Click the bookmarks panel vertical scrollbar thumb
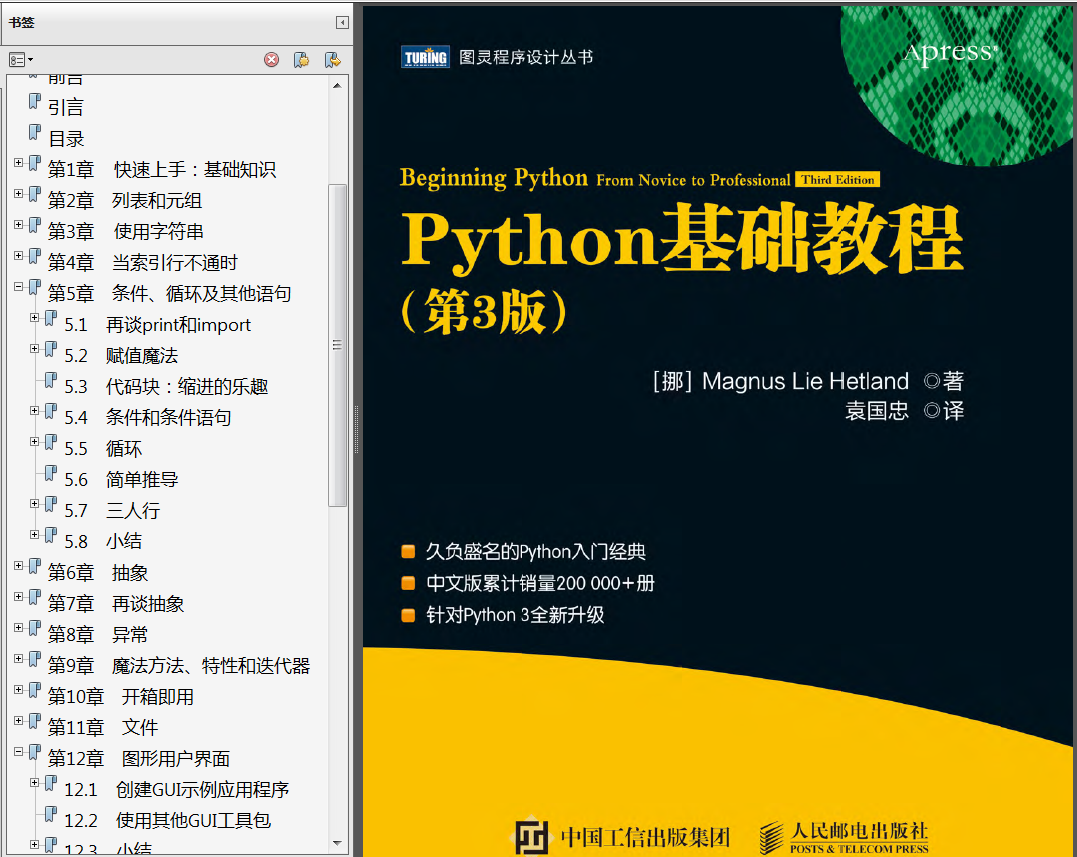 pos(337,345)
